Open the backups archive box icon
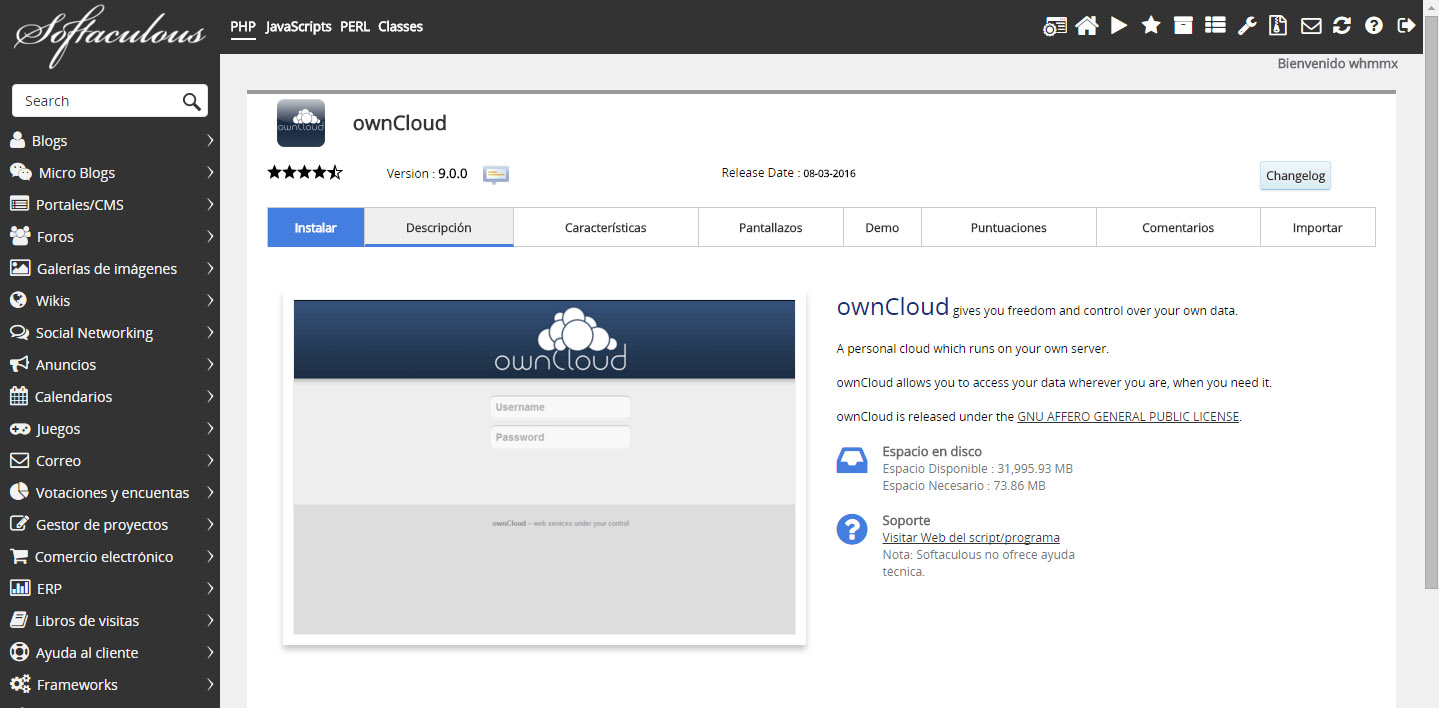 pyautogui.click(x=1183, y=26)
